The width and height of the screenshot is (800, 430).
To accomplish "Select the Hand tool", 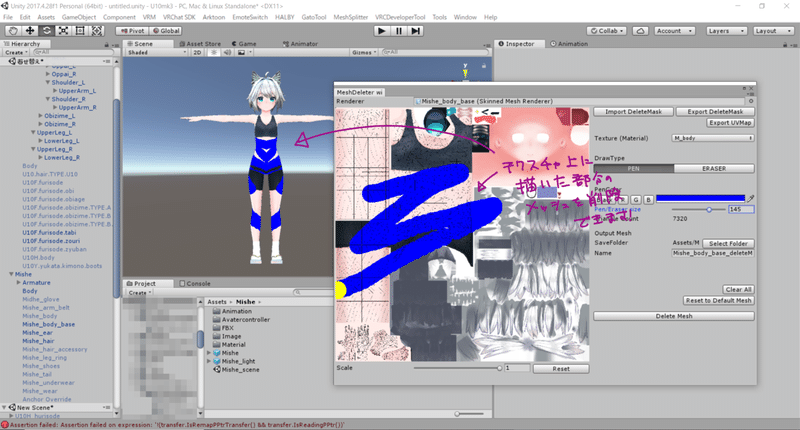I will click(13, 31).
